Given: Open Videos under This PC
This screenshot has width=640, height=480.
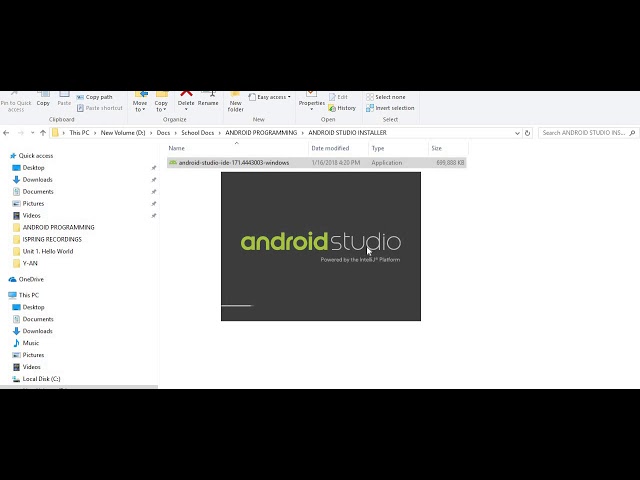Looking at the screenshot, I should coord(31,367).
